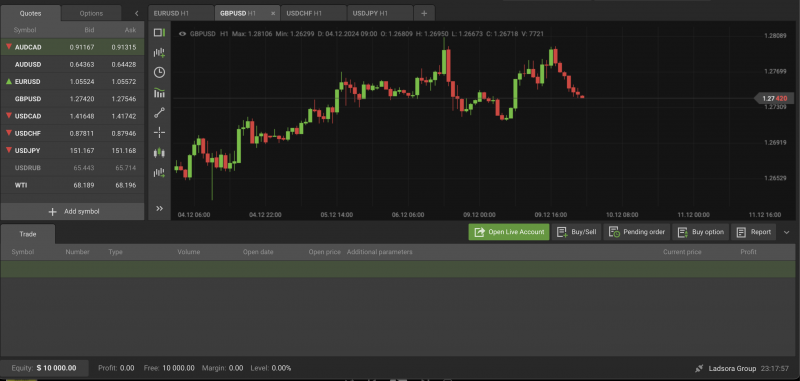800x381 pixels.
Task: Switch to the Options tab
Action: (x=91, y=13)
